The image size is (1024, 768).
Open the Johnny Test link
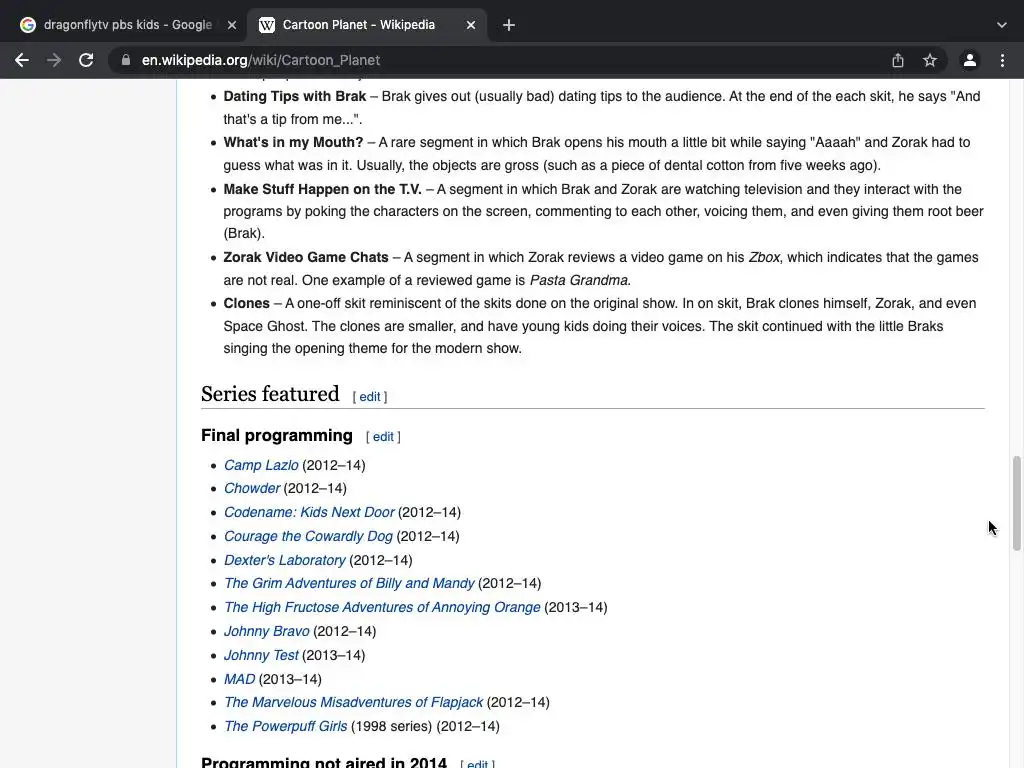coord(261,655)
